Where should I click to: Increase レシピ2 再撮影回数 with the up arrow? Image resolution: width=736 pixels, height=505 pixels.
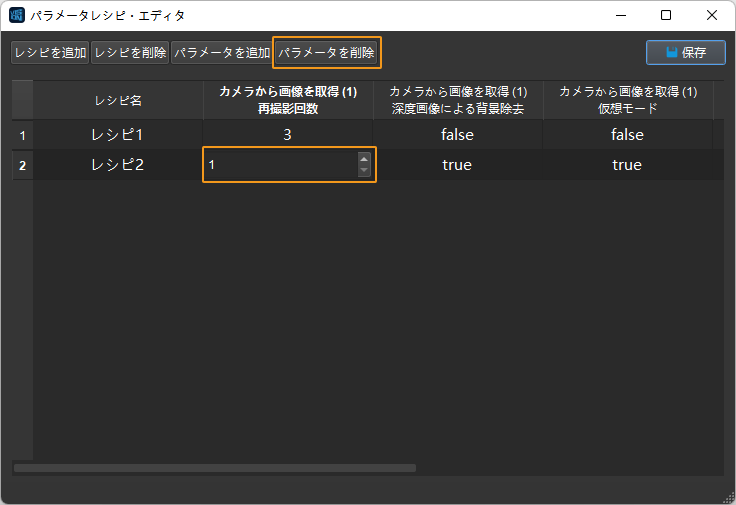(364, 159)
